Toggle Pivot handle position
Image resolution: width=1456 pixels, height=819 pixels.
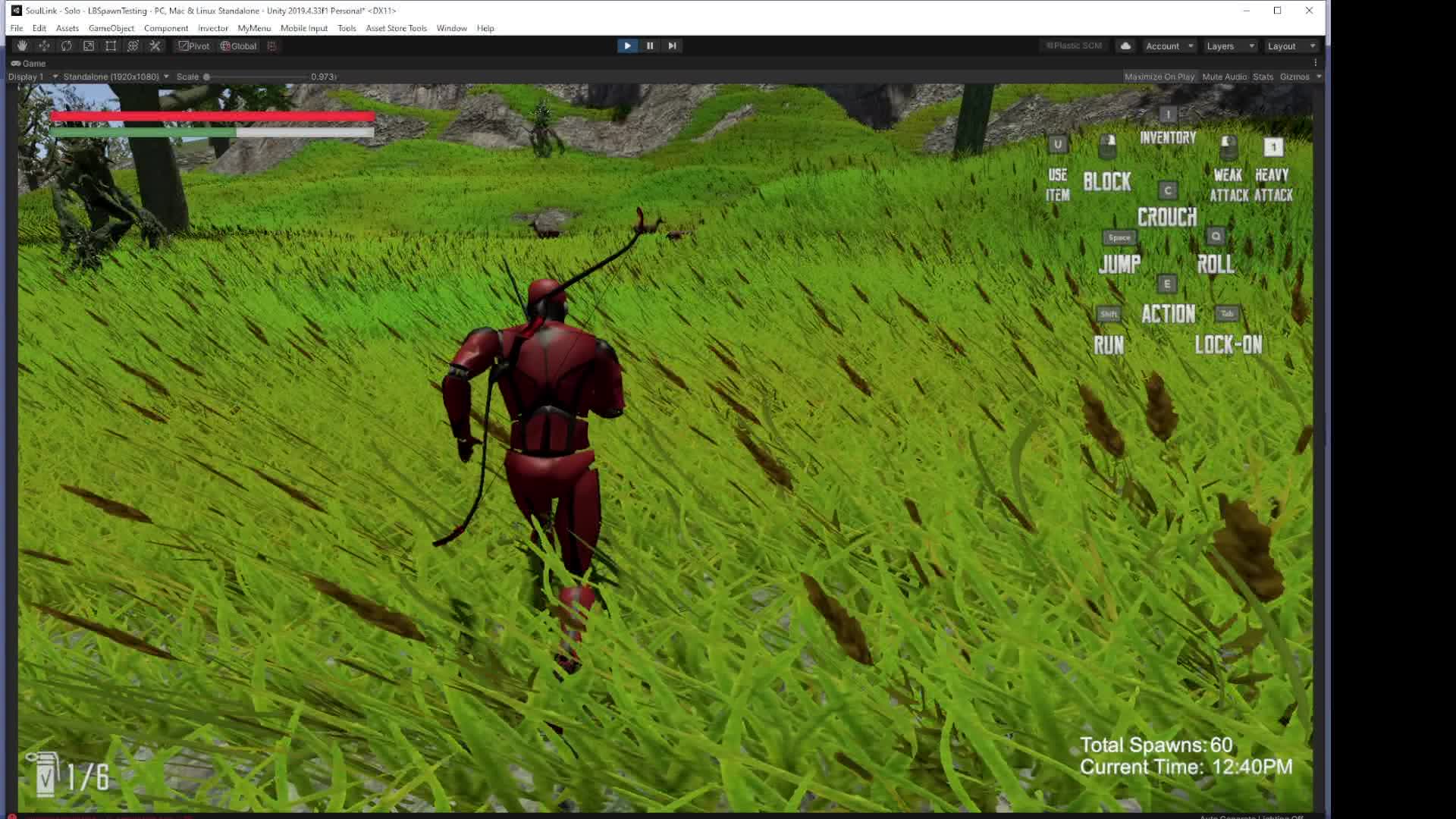click(194, 46)
